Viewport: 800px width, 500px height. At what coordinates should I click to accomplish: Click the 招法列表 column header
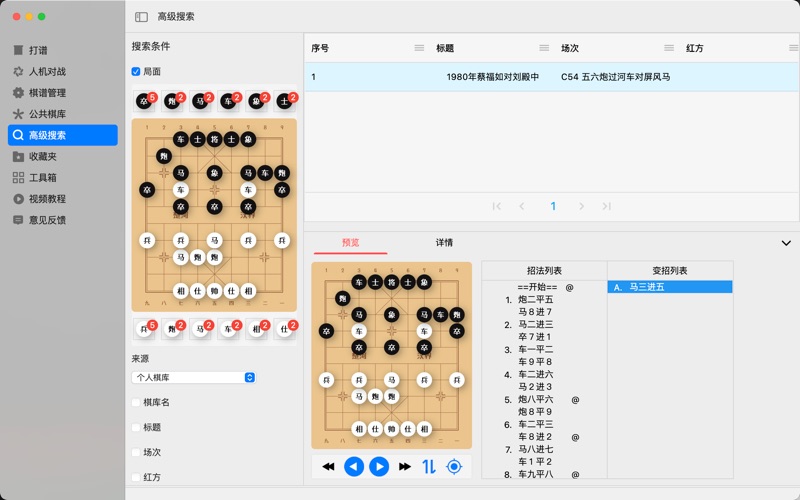pyautogui.click(x=544, y=271)
